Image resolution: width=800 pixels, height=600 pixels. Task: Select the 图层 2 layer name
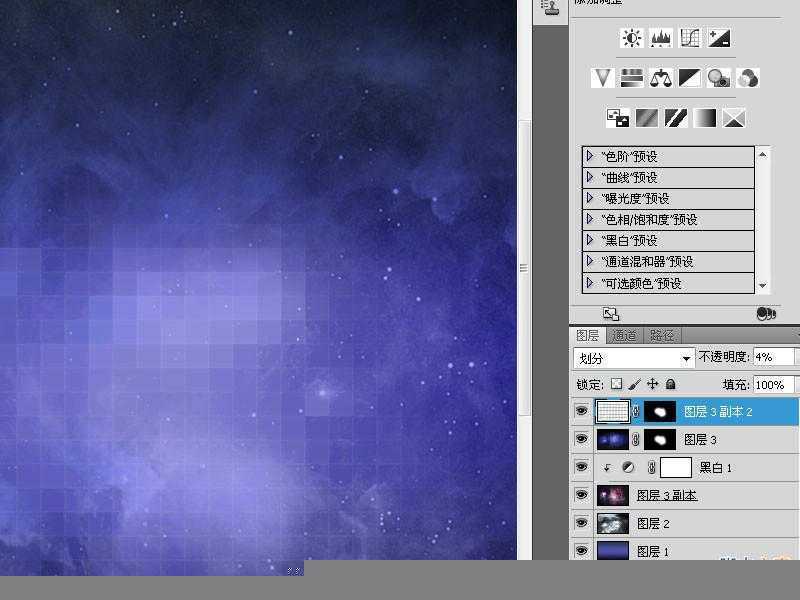(x=653, y=523)
